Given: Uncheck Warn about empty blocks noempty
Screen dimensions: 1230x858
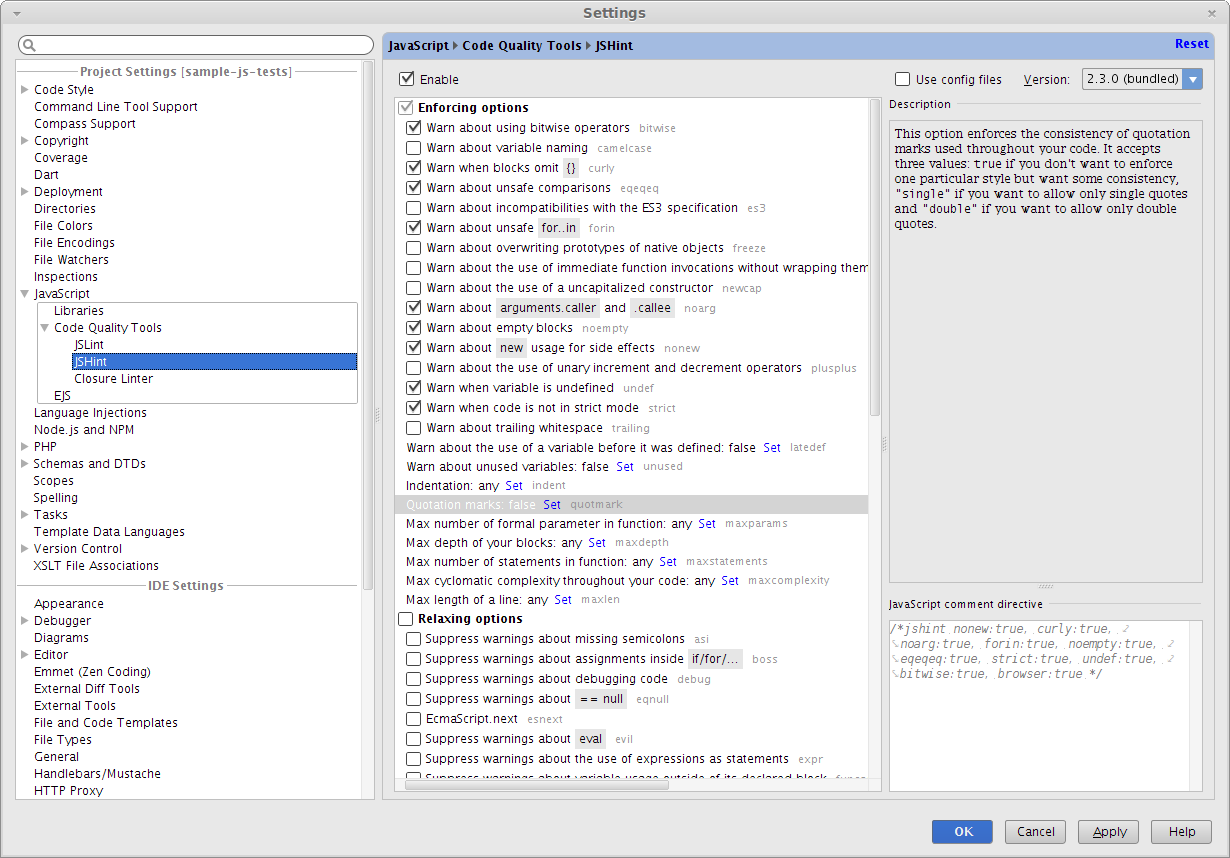Looking at the screenshot, I should [x=413, y=328].
